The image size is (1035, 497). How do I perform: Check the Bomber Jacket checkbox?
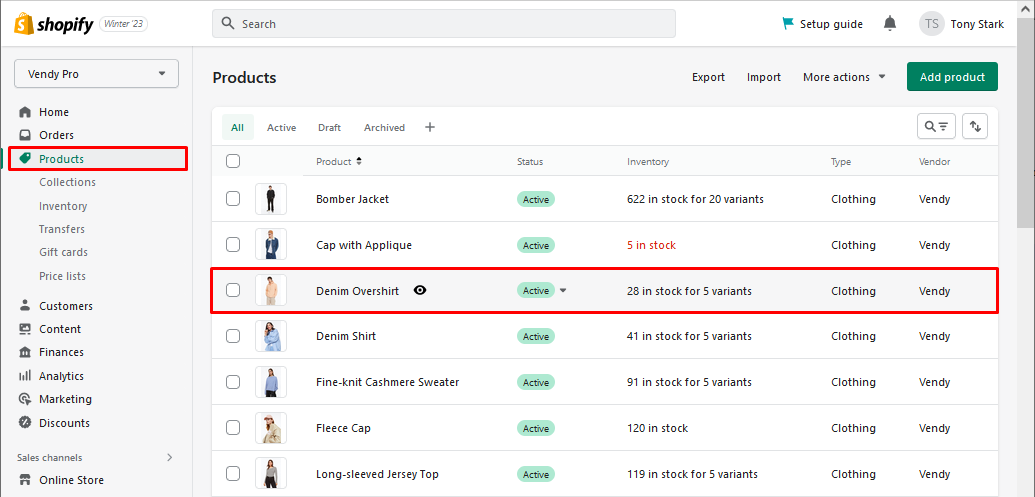[233, 199]
